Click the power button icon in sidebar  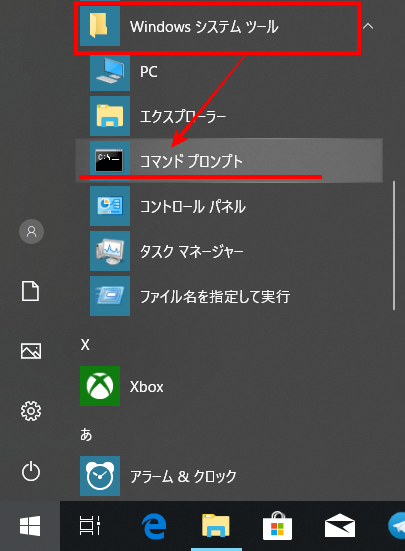click(x=31, y=471)
